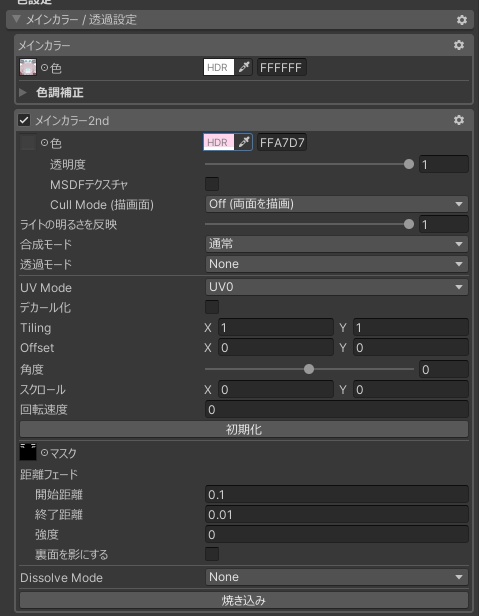This screenshot has height=616, width=479.
Task: Enable the デカール化 checkbox
Action: pyautogui.click(x=212, y=307)
